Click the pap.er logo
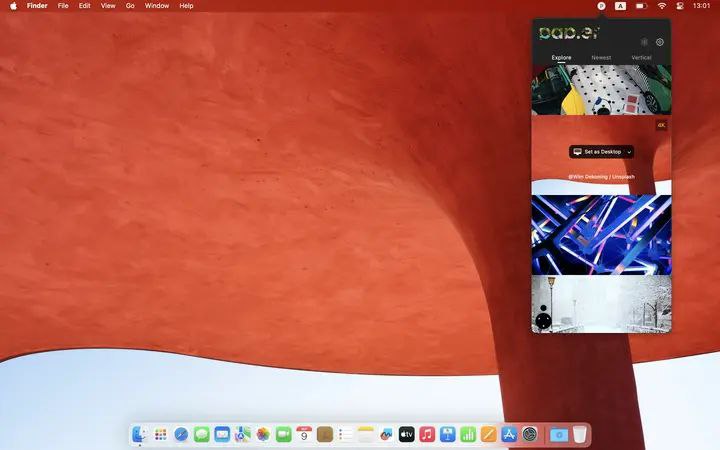The width and height of the screenshot is (720, 450). click(569, 33)
